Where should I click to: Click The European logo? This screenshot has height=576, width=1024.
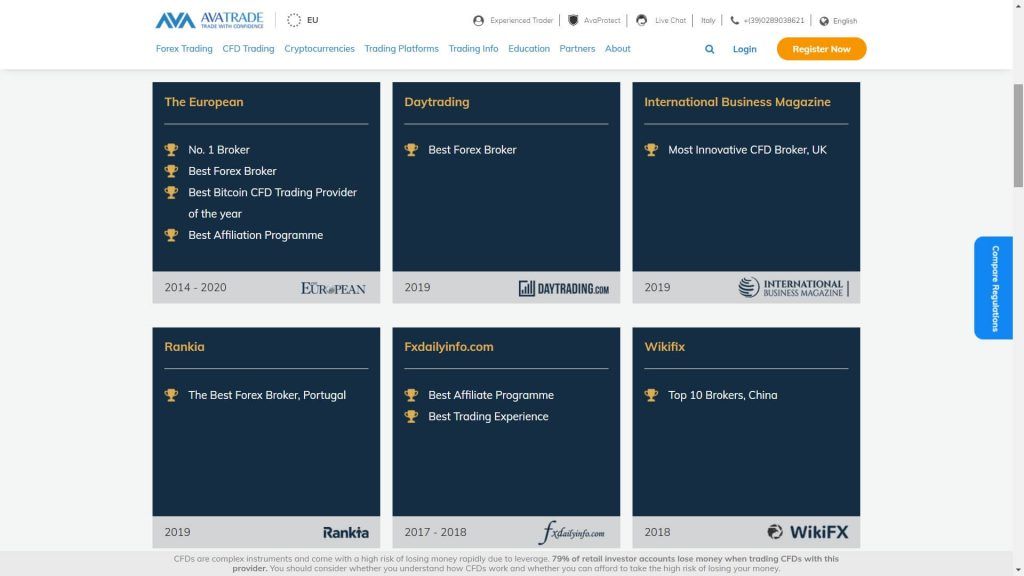click(x=333, y=288)
